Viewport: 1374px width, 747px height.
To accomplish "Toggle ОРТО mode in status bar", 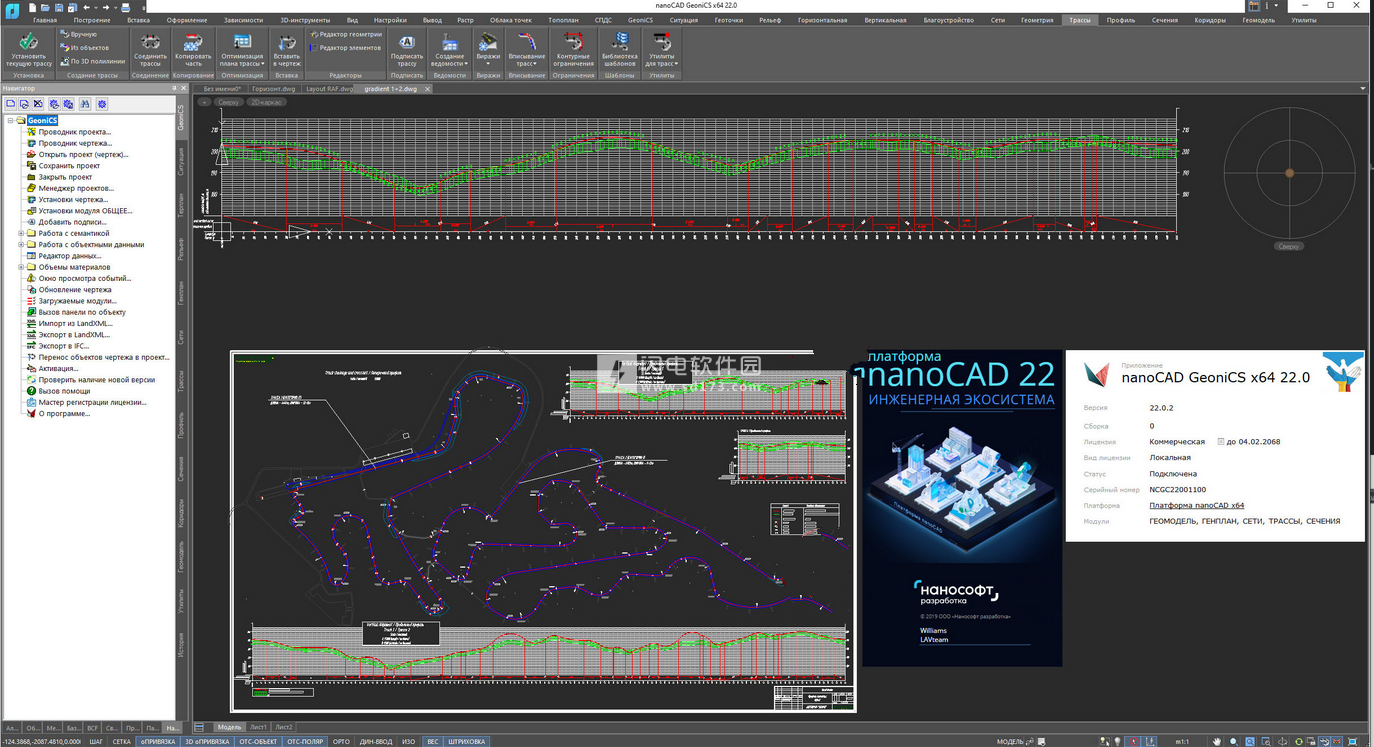I will (x=341, y=741).
